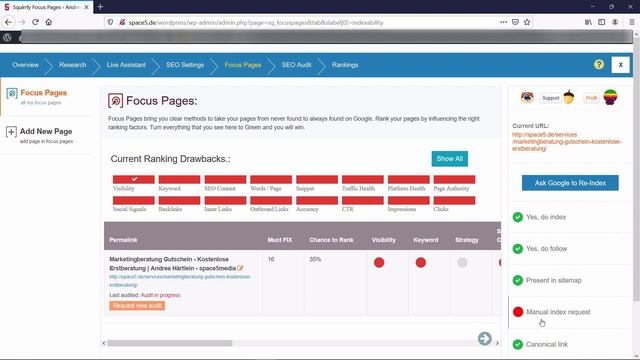Open the Overview tab
Viewport: 640px width, 360px height.
25,65
